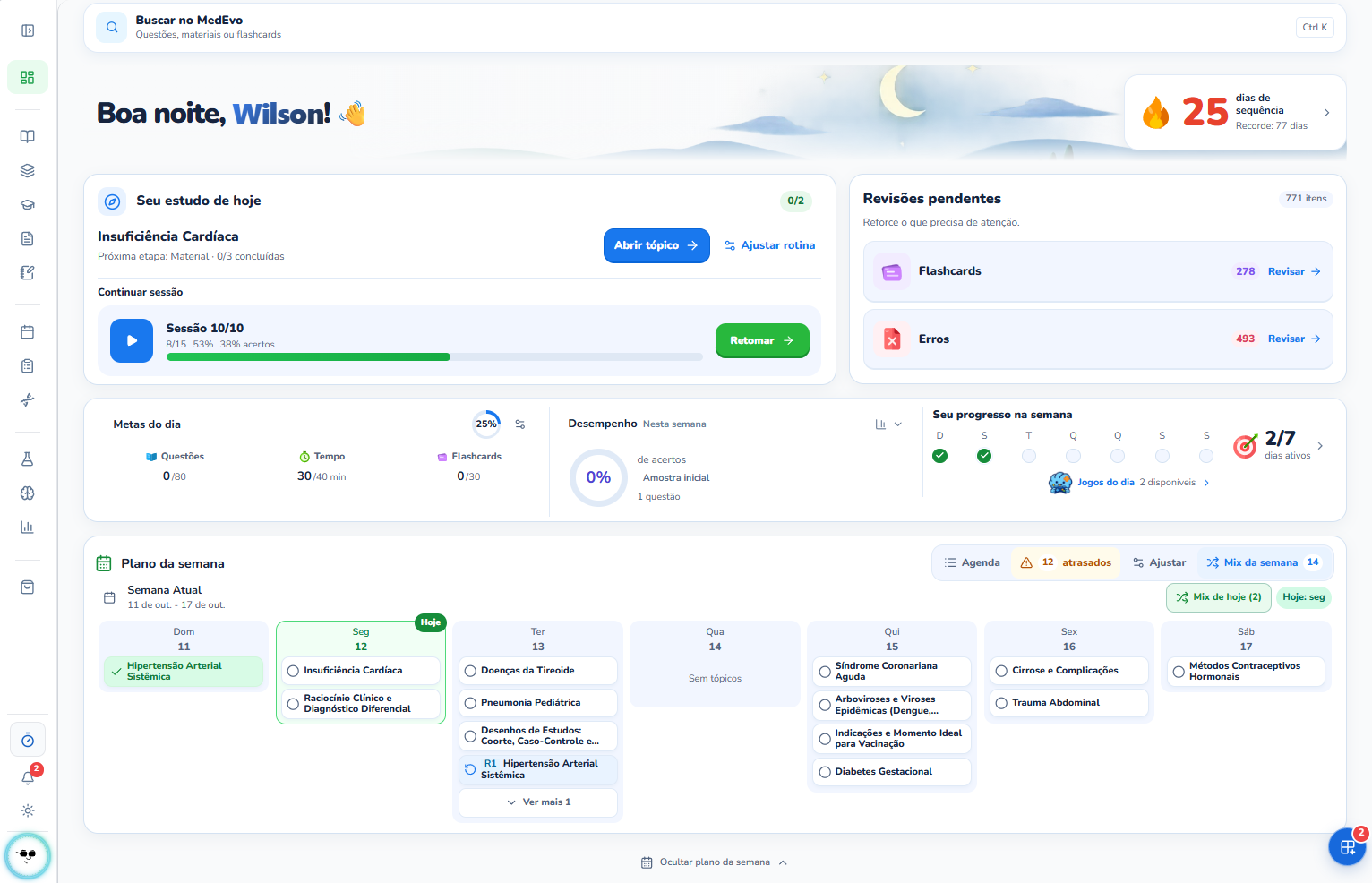Collapse with Ocultar plano da semana
Viewport: 1372px width, 883px height.
pyautogui.click(x=715, y=862)
